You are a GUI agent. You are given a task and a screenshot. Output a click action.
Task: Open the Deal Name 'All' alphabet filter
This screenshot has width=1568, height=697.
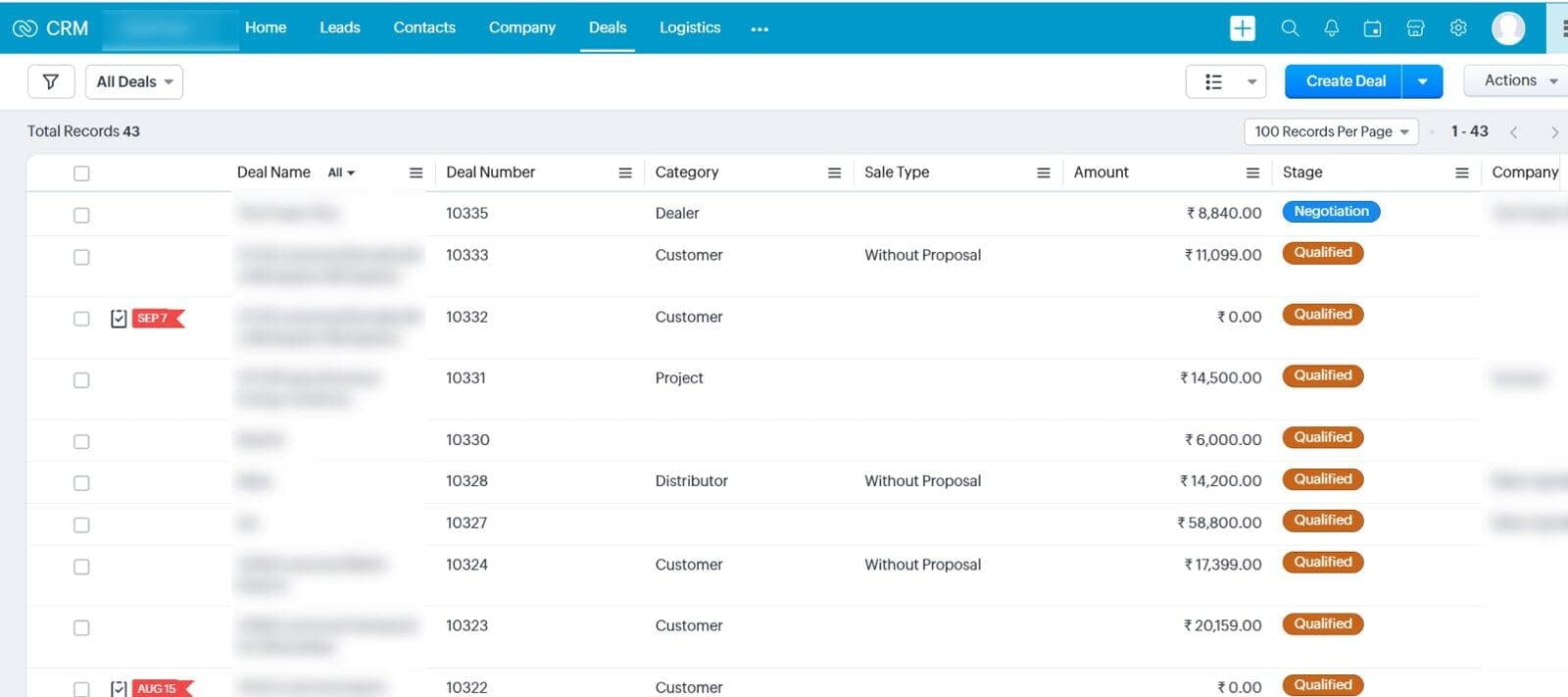click(x=341, y=173)
